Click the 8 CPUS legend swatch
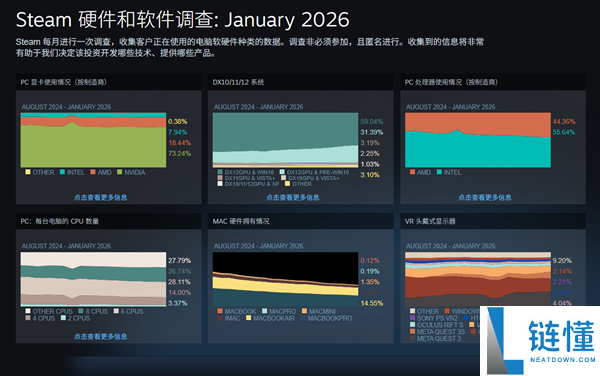 click(81, 311)
